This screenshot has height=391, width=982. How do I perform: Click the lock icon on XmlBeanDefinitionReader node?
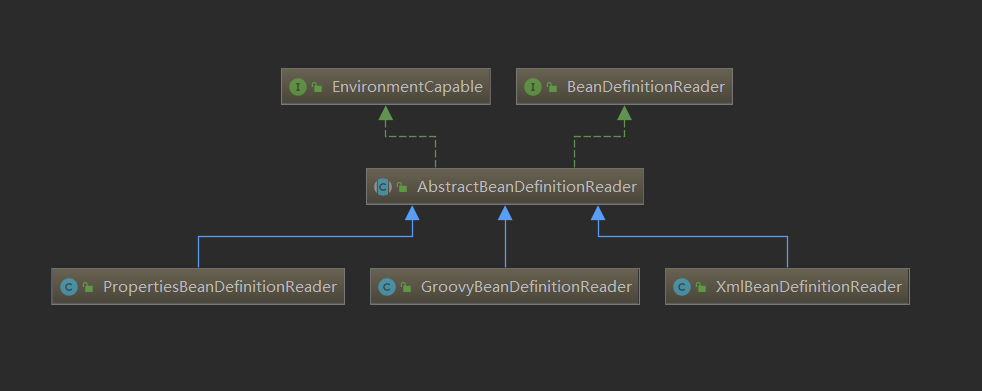pyautogui.click(x=701, y=287)
